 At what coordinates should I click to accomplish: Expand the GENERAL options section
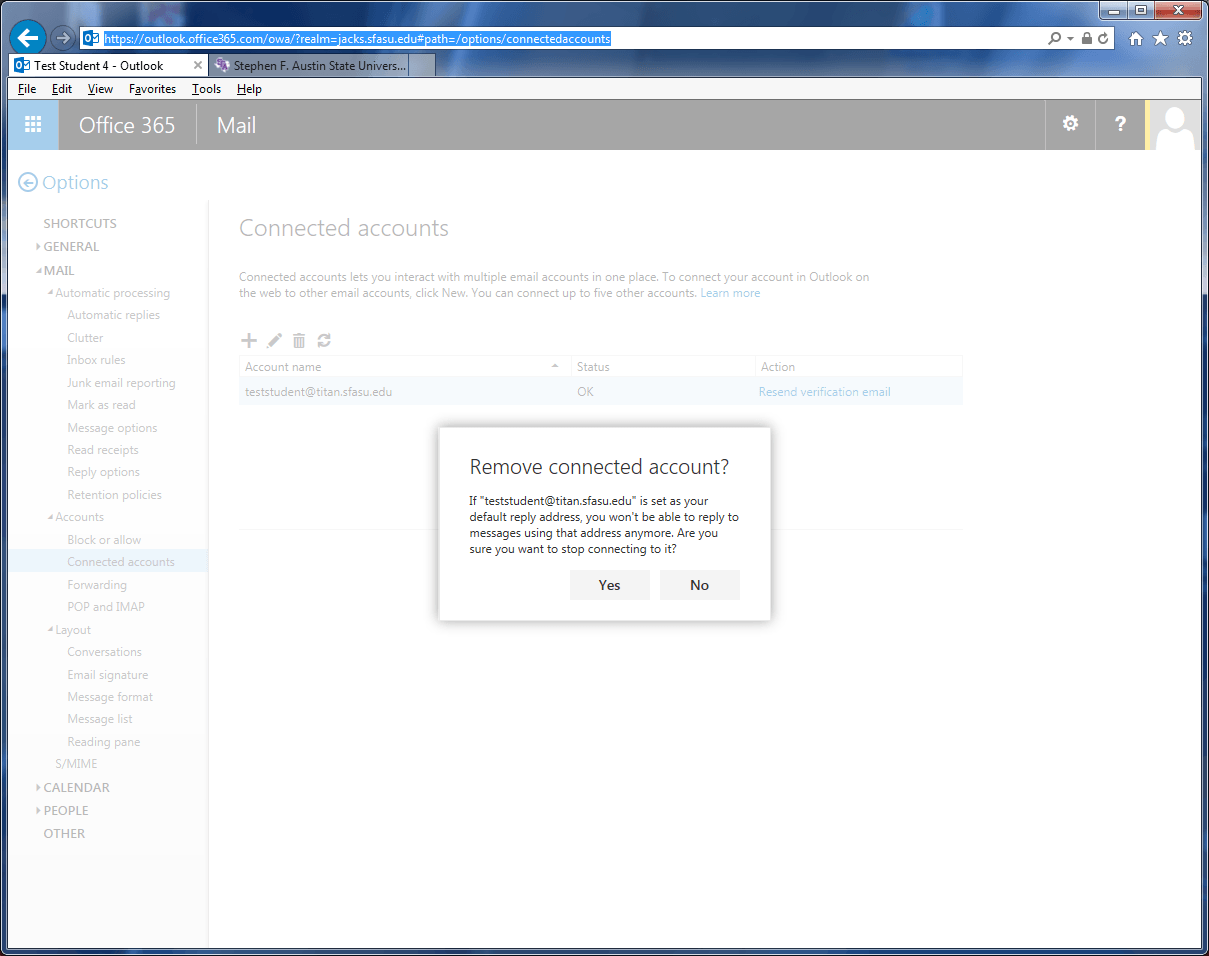(x=38, y=247)
